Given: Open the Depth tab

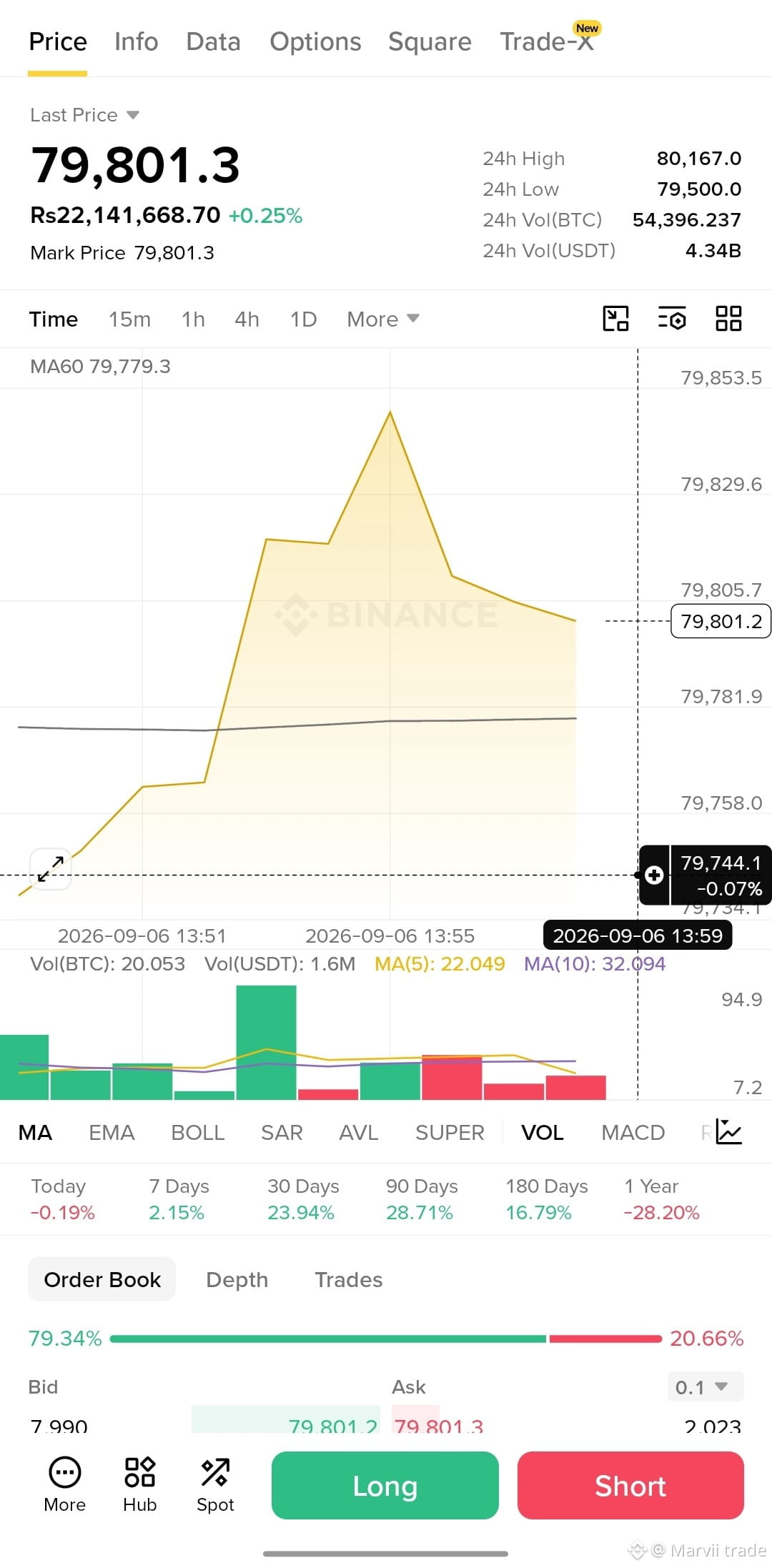Looking at the screenshot, I should [237, 1279].
